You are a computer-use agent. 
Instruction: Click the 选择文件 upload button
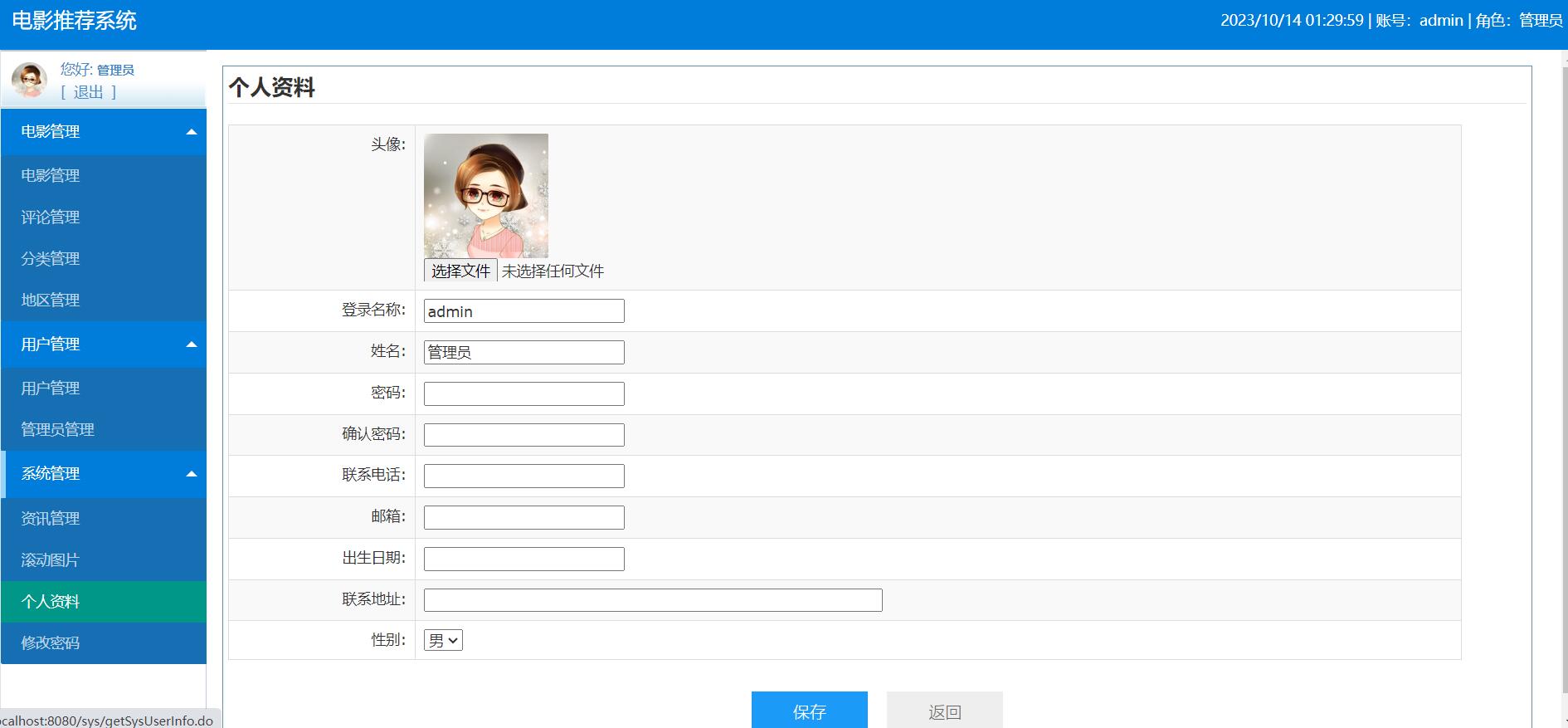pyautogui.click(x=460, y=271)
